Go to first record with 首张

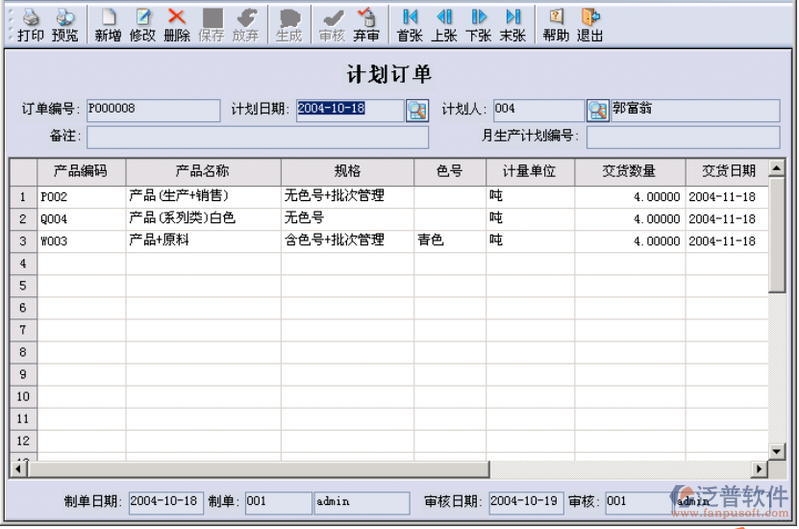(409, 24)
